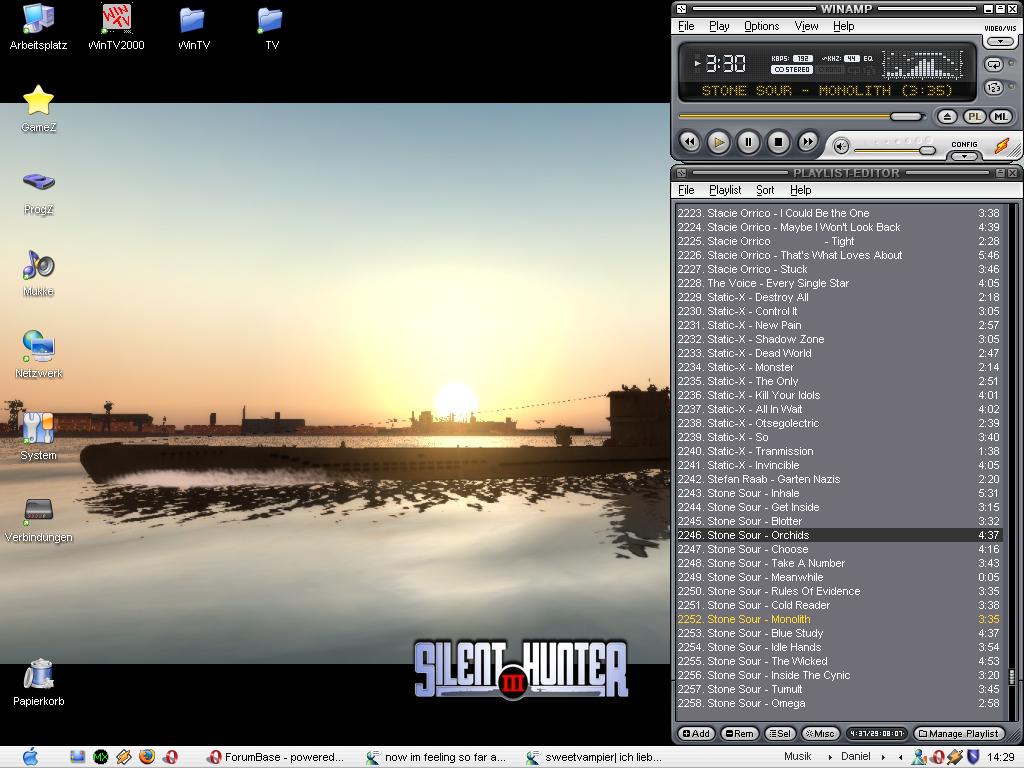Toggle the ML media library button
This screenshot has width=1024, height=768.
1000,117
